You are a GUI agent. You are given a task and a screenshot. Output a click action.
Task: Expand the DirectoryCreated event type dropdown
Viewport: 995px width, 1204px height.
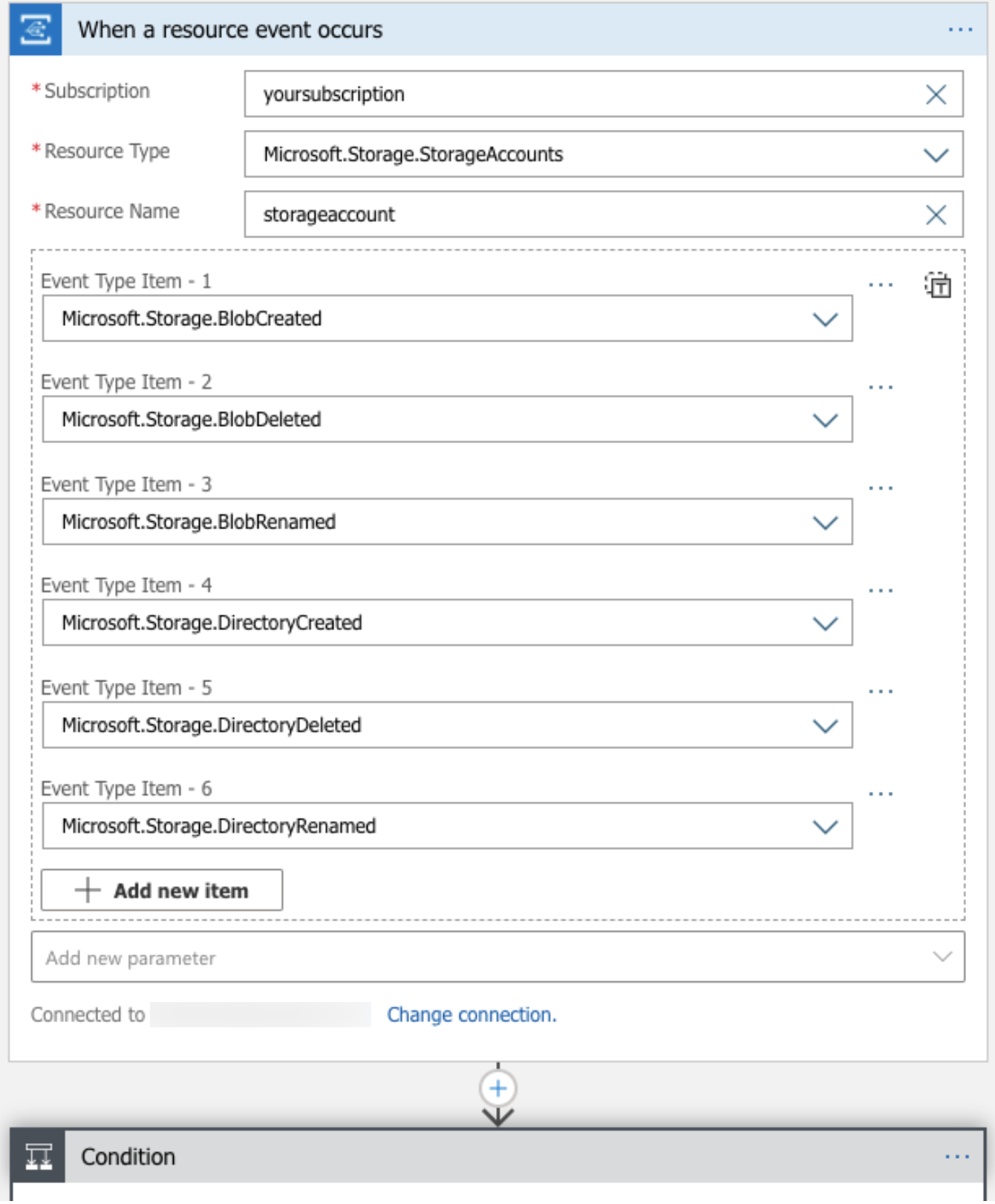click(x=824, y=624)
